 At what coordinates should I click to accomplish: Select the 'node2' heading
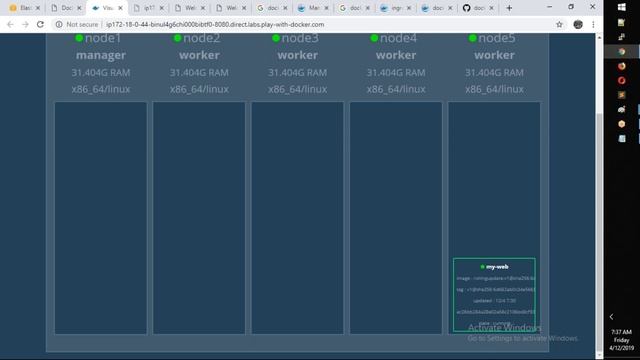point(202,38)
